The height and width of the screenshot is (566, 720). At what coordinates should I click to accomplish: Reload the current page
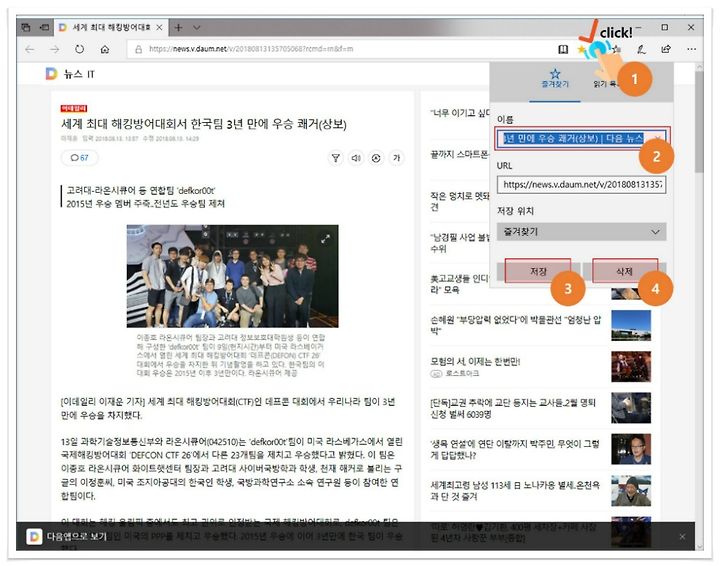coord(79,49)
